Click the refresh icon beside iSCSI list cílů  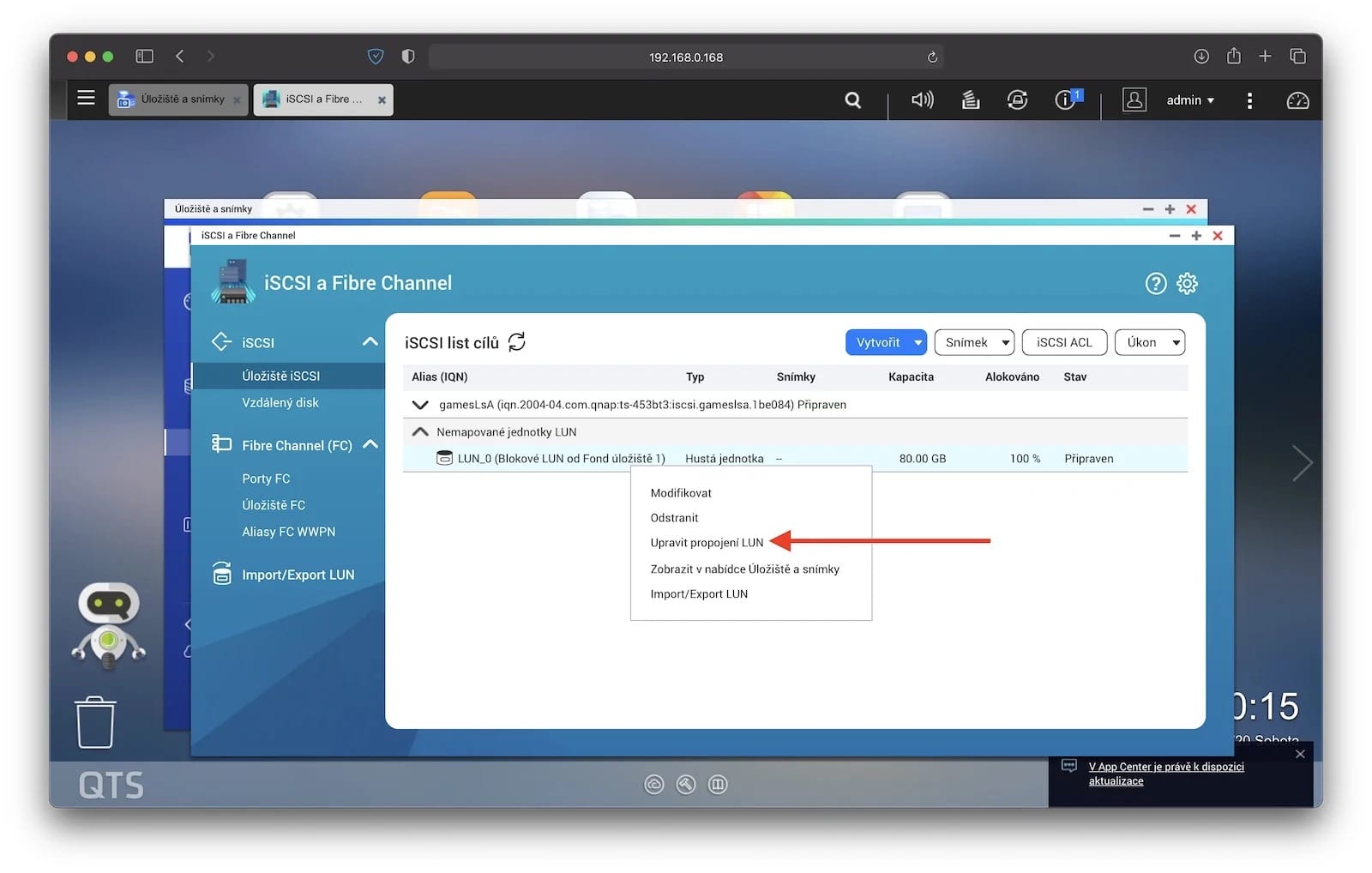[516, 342]
